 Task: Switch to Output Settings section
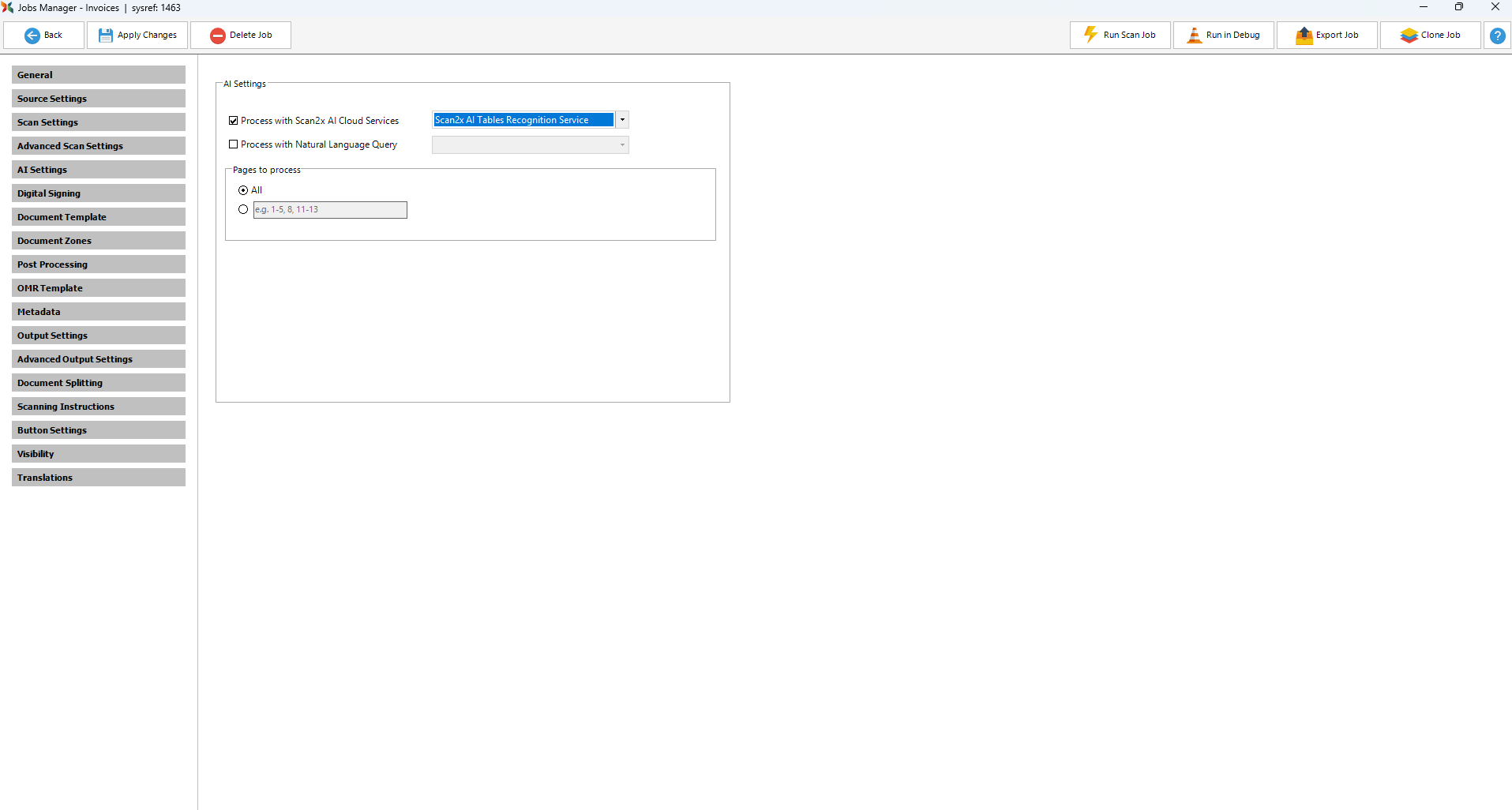click(99, 336)
